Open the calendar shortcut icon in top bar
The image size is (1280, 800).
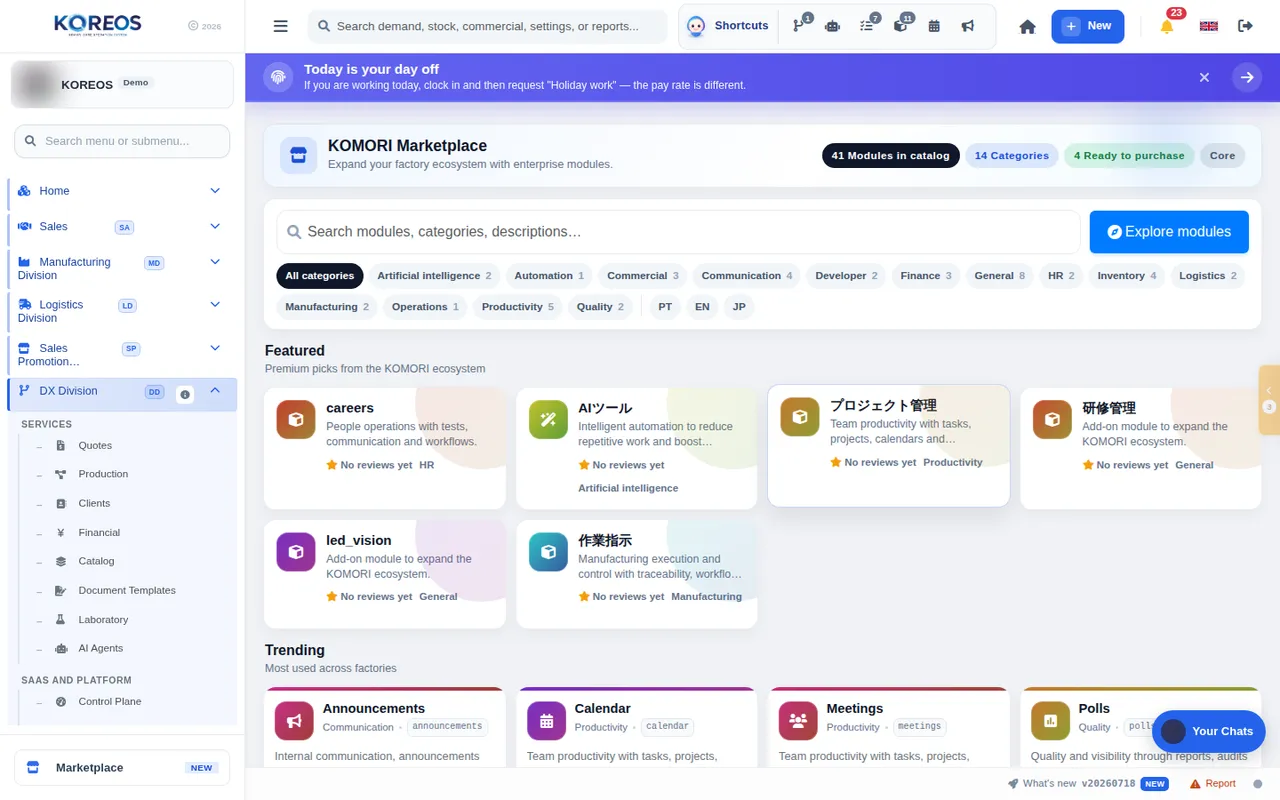934,26
